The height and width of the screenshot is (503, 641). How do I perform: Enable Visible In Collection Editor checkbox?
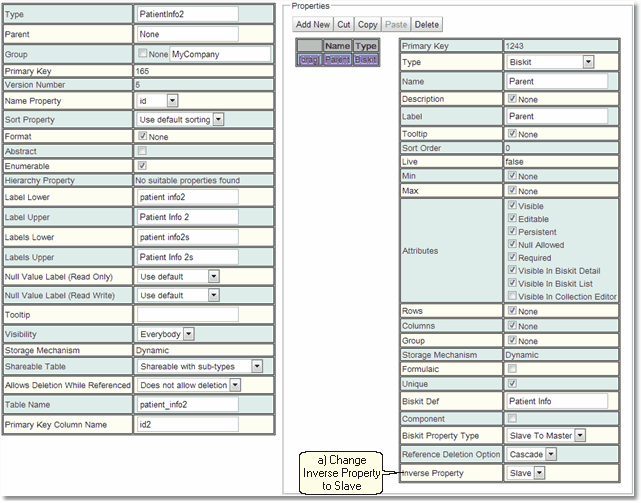[513, 296]
